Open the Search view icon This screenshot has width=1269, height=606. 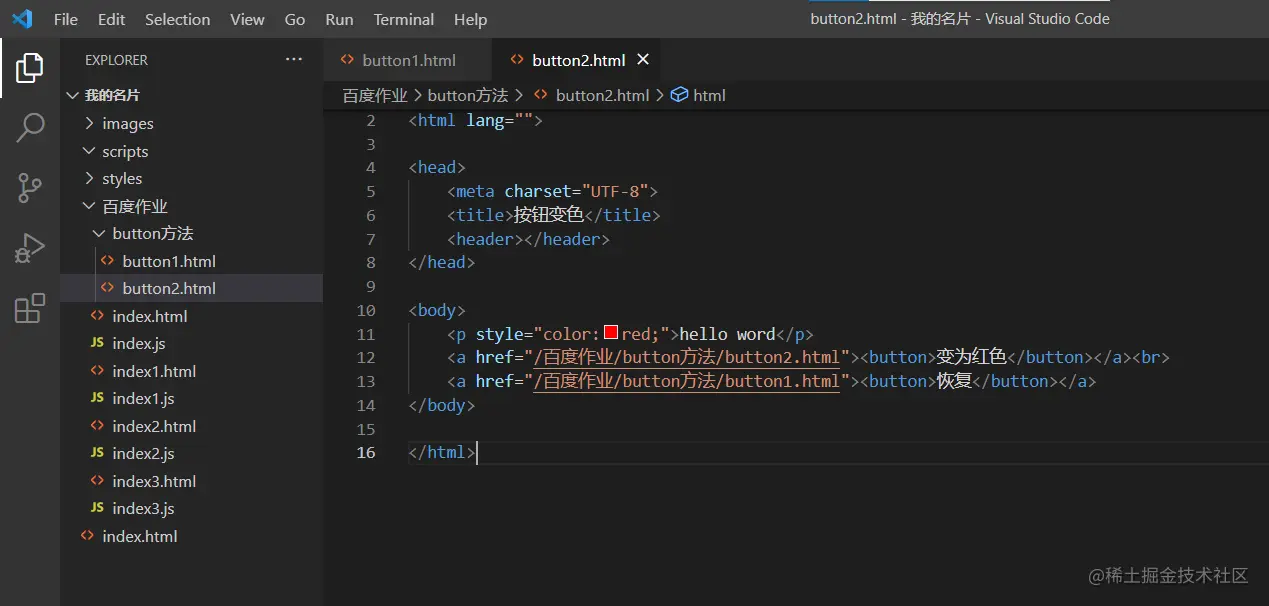click(x=30, y=128)
